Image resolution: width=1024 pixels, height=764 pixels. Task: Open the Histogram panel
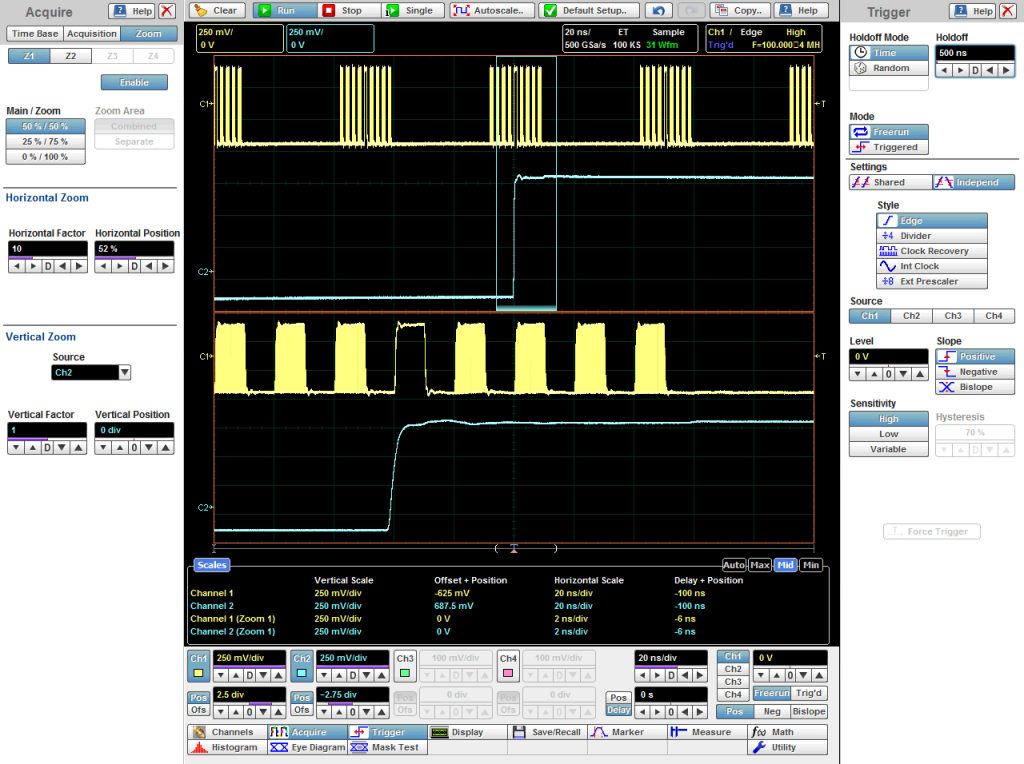(x=227, y=747)
